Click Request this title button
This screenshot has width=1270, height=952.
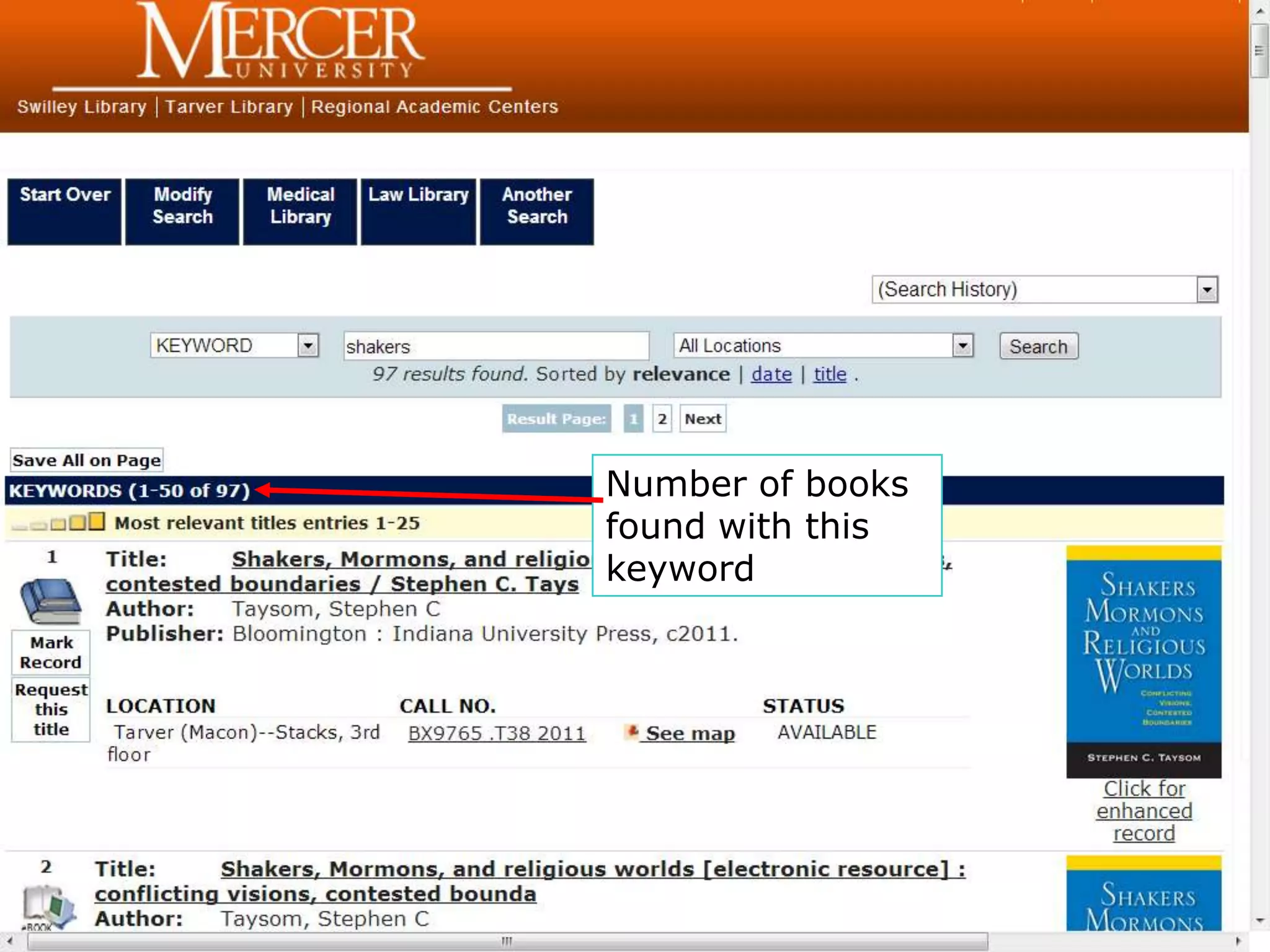tap(51, 710)
